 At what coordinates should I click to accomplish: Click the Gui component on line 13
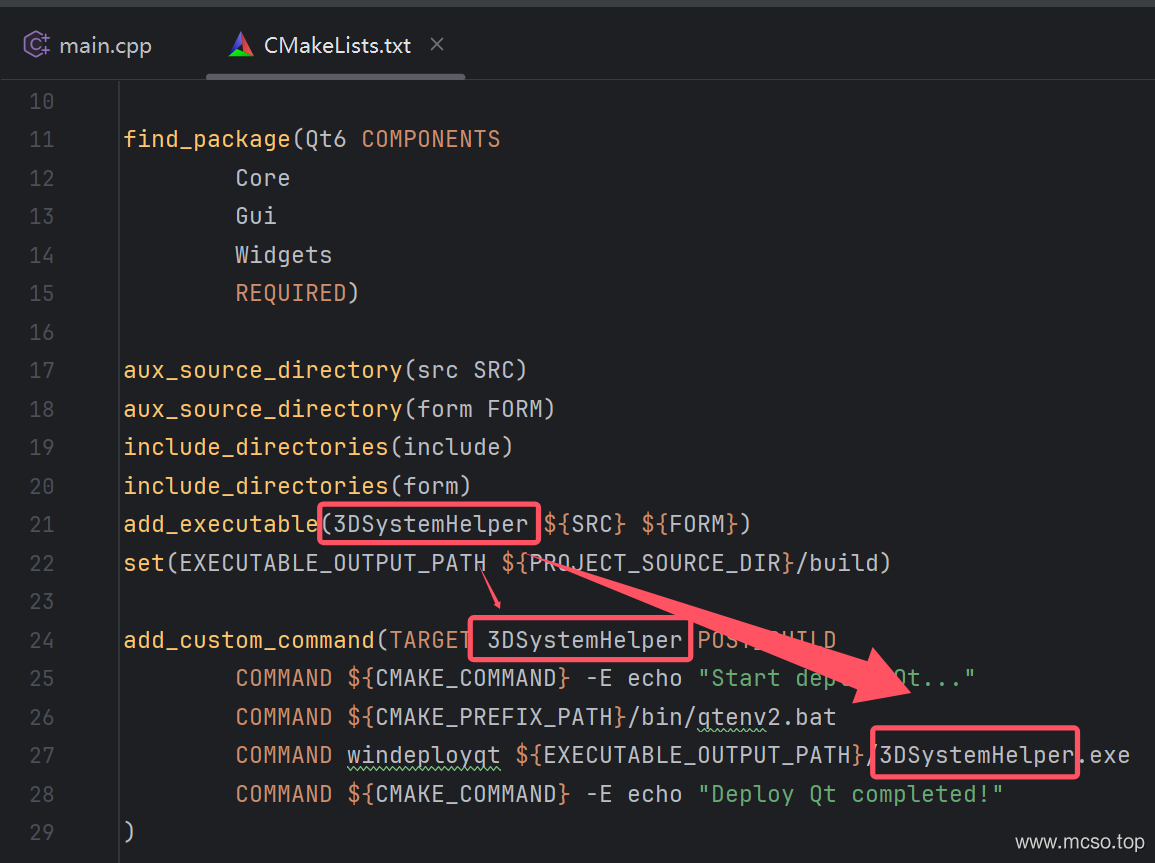pos(256,216)
